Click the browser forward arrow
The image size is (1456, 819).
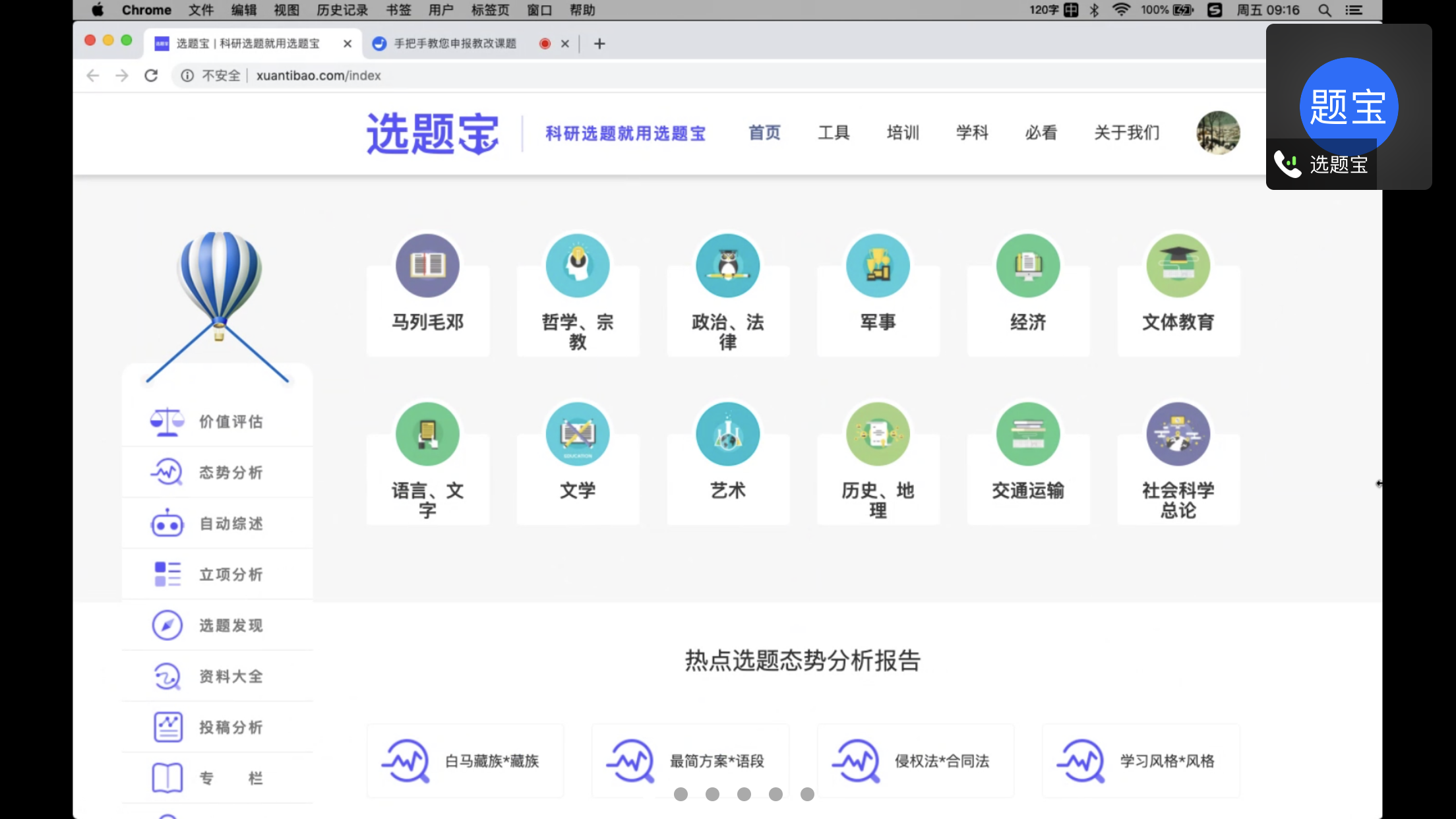[x=122, y=76]
